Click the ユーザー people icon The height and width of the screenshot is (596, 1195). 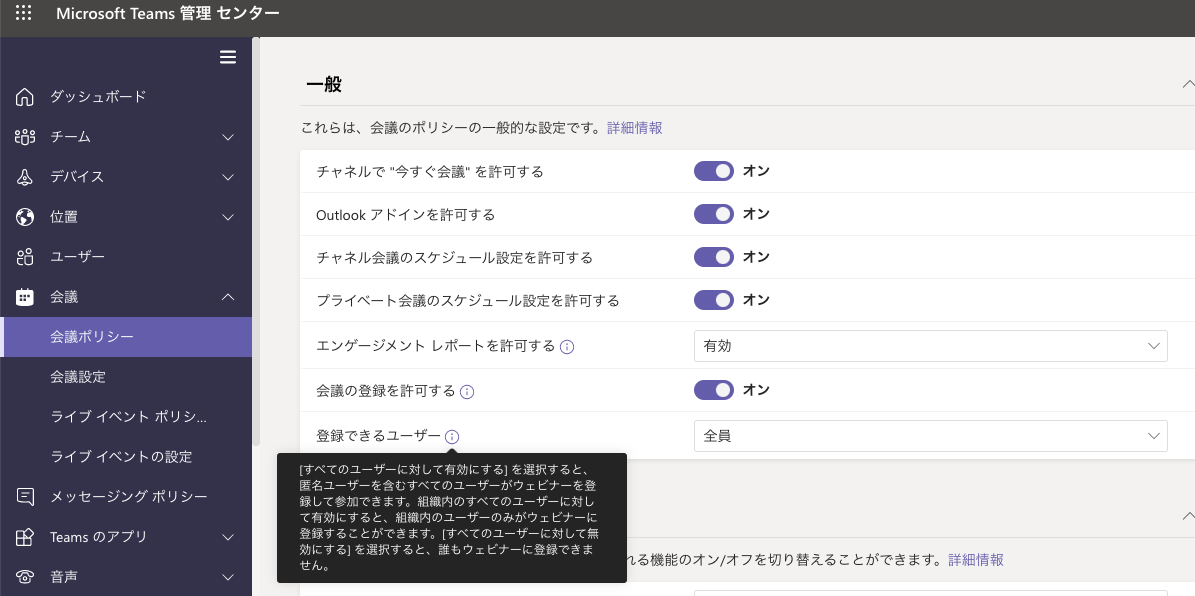click(x=24, y=257)
